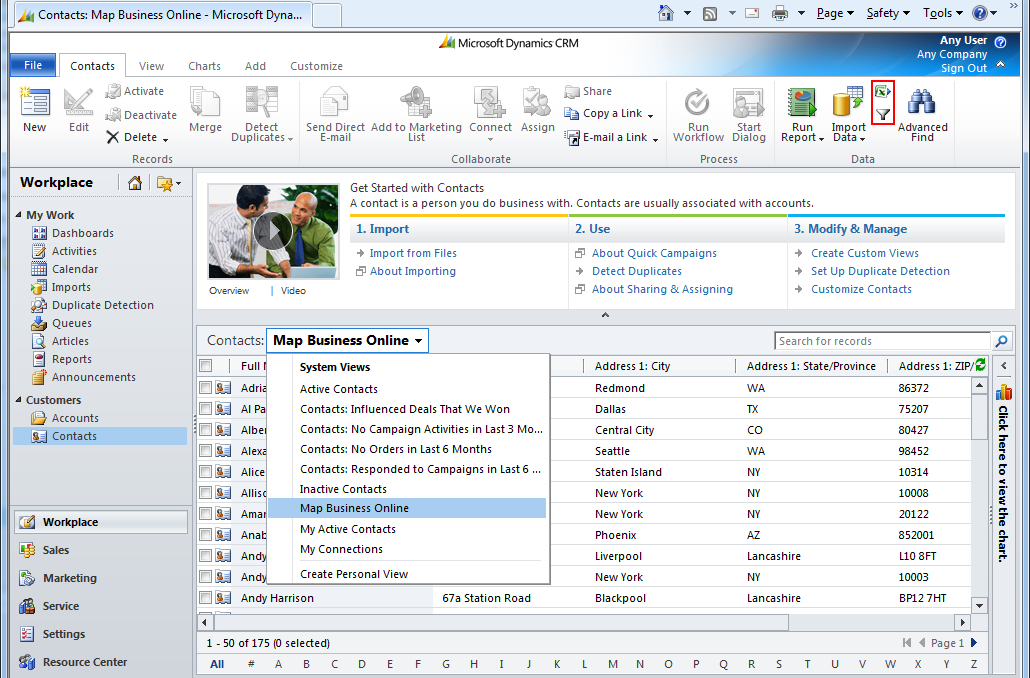Click the Workplace home icon
The width and height of the screenshot is (1030, 678).
coord(135,183)
